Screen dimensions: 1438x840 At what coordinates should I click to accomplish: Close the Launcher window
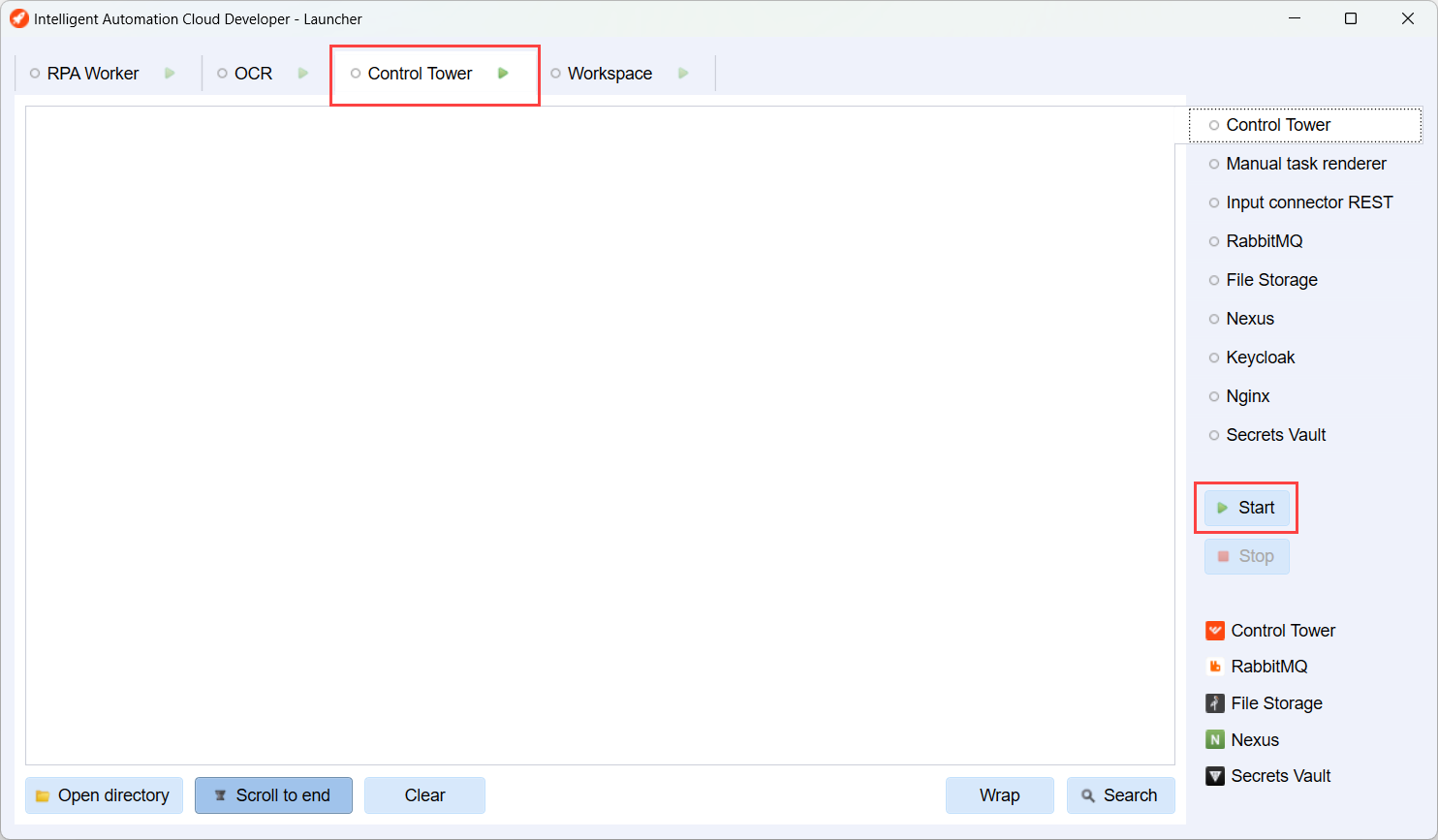1408,18
